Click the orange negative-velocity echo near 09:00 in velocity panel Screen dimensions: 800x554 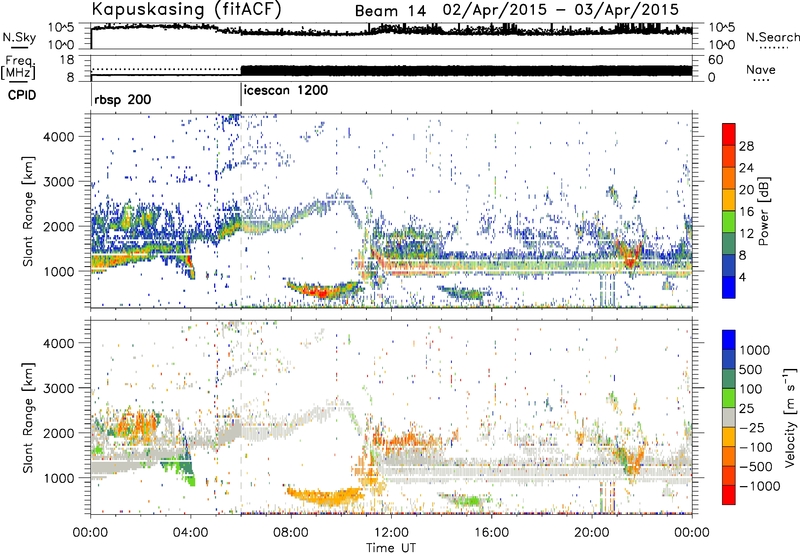[324, 496]
